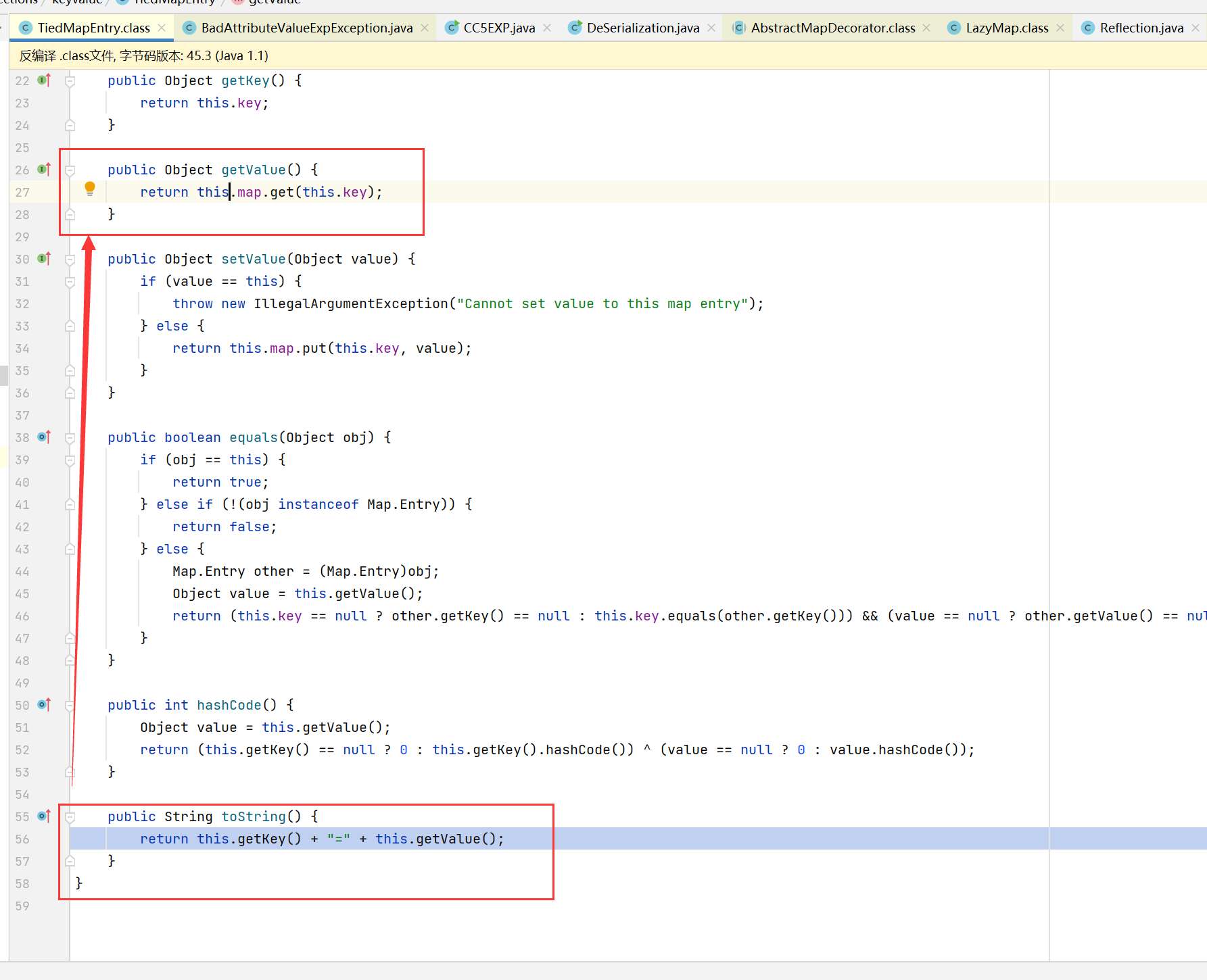
Task: Close the AbstractMapDecorator.class tab
Action: click(x=926, y=28)
